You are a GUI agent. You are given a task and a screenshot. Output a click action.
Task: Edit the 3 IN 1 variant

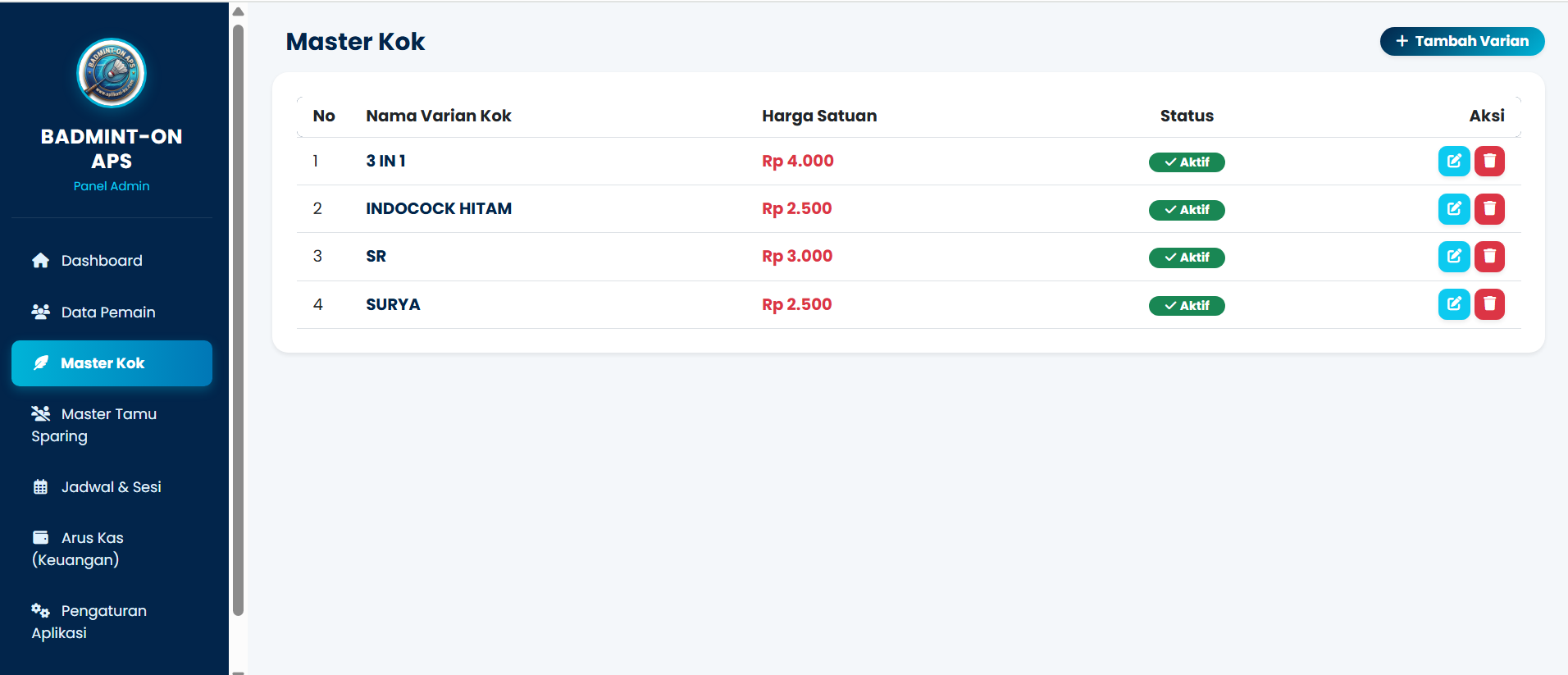click(1454, 161)
